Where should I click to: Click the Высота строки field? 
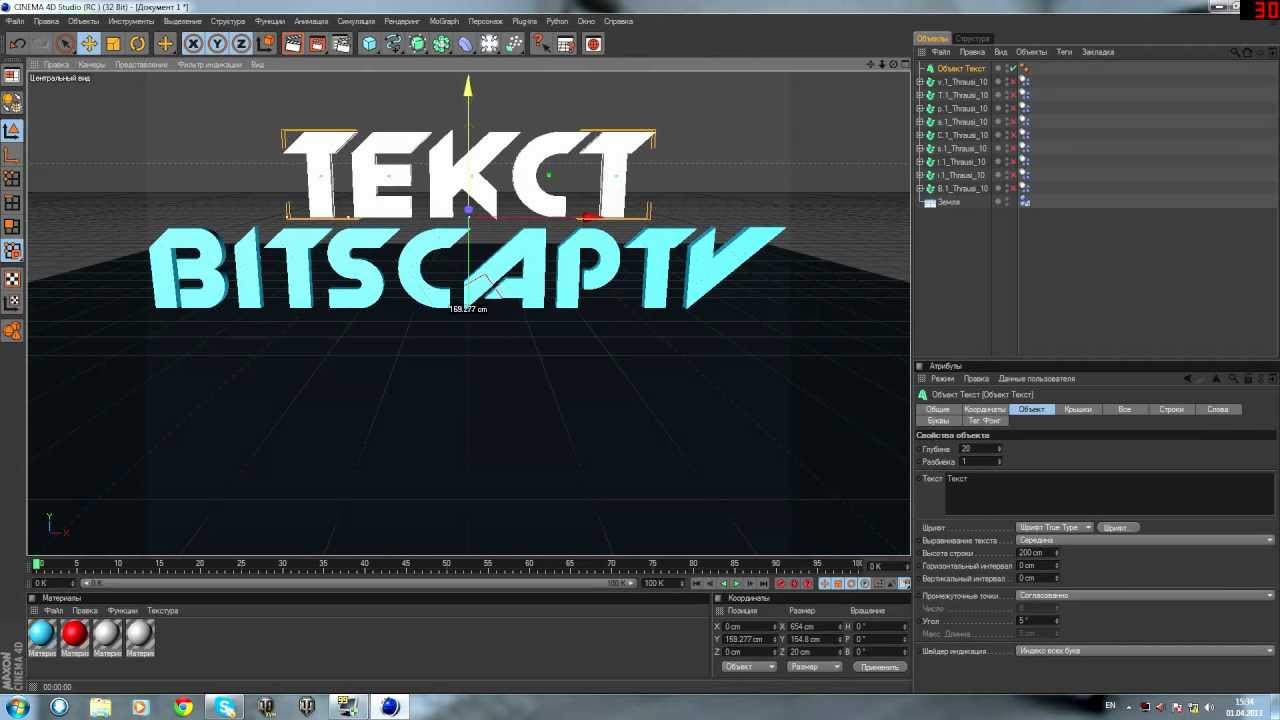tap(1038, 553)
